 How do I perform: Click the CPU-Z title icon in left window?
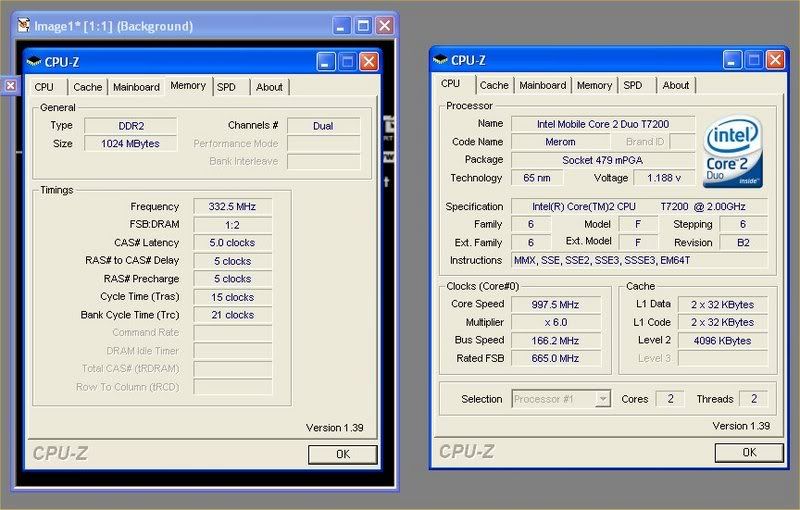(34, 62)
